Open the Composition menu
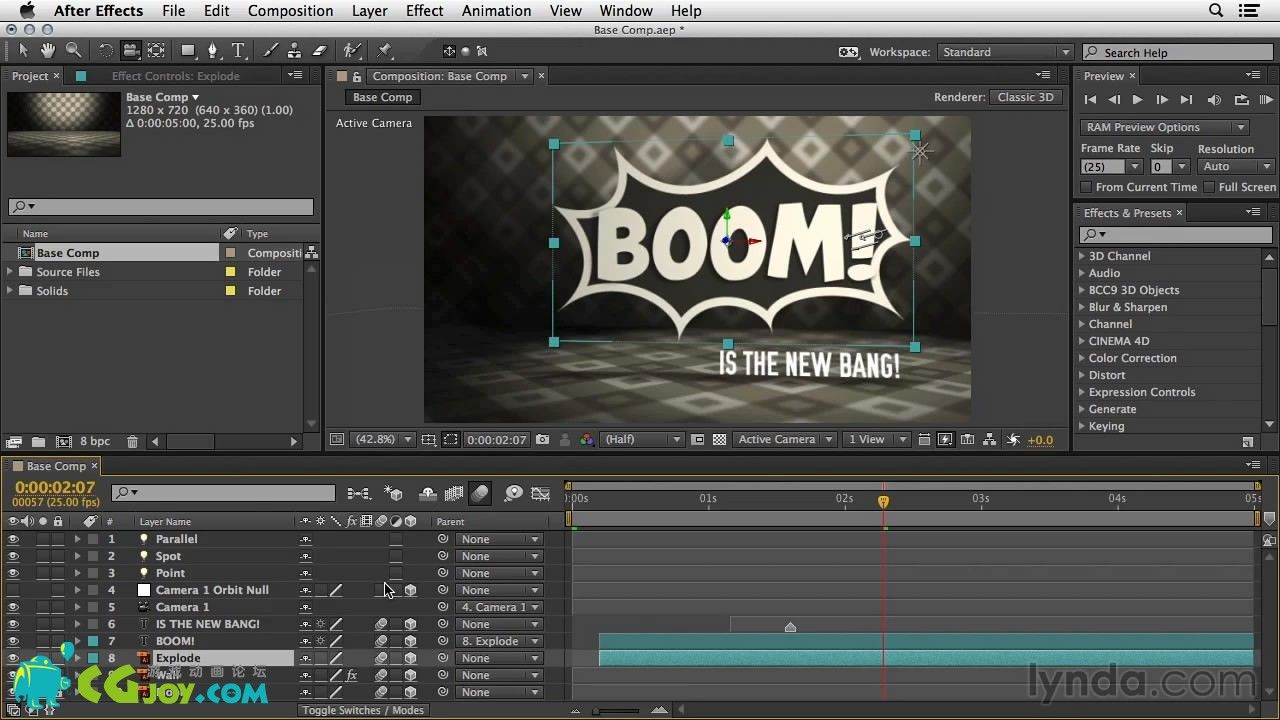Image resolution: width=1280 pixels, height=720 pixels. click(290, 11)
